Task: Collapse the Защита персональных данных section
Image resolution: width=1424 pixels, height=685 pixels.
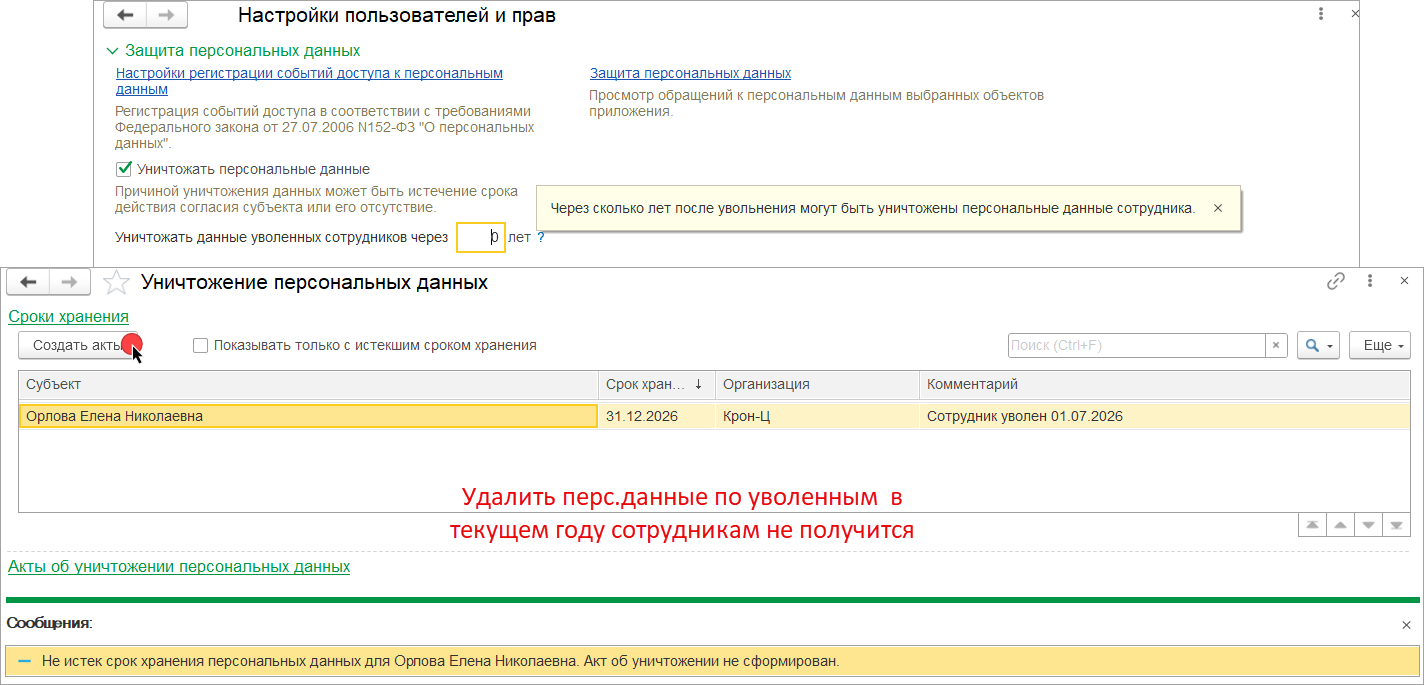Action: (x=111, y=50)
